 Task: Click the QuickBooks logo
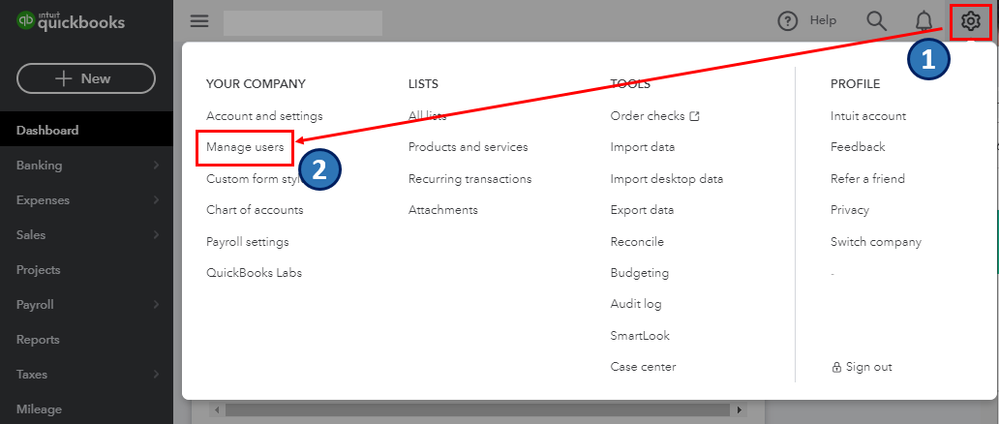70,21
